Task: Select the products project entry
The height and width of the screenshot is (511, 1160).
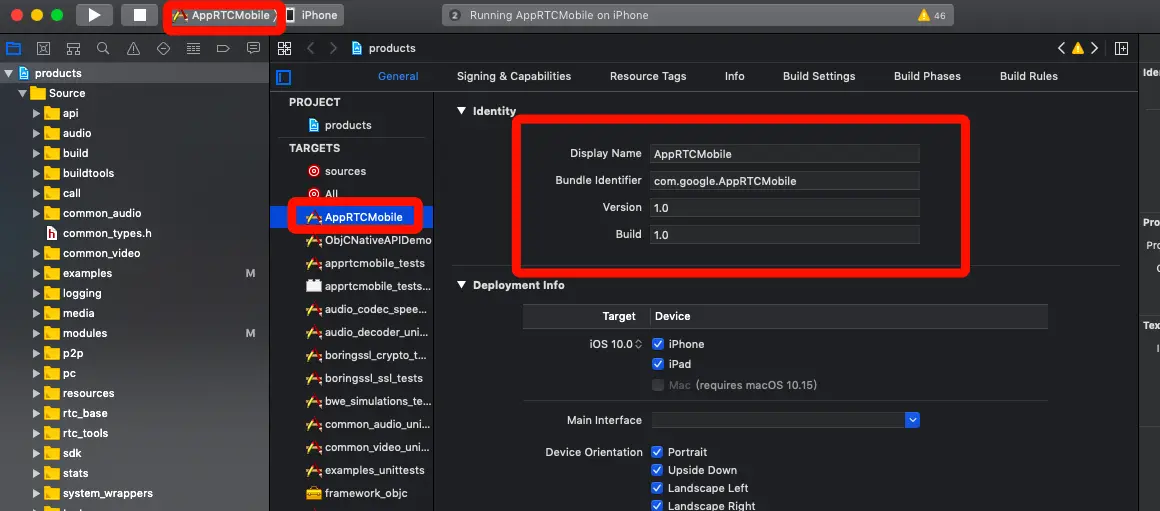Action: pyautogui.click(x=340, y=125)
